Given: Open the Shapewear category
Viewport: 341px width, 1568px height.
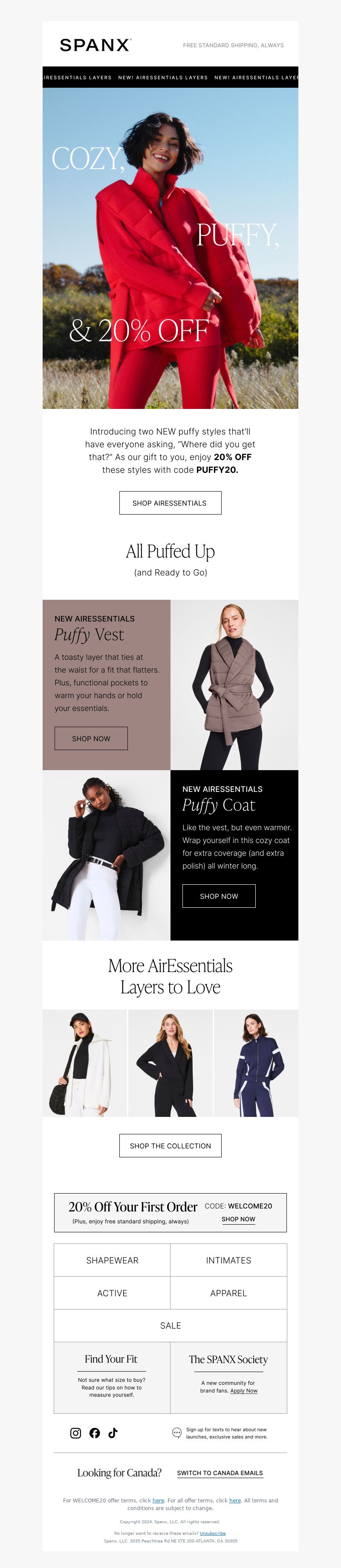Looking at the screenshot, I should point(112,1260).
